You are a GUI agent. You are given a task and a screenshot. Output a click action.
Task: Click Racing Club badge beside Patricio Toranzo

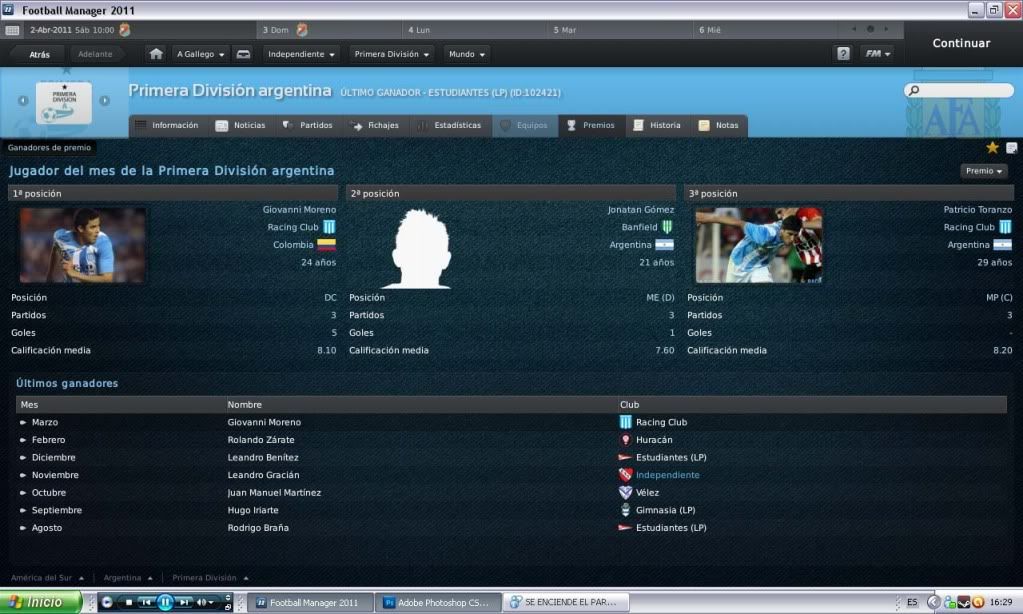(1005, 227)
